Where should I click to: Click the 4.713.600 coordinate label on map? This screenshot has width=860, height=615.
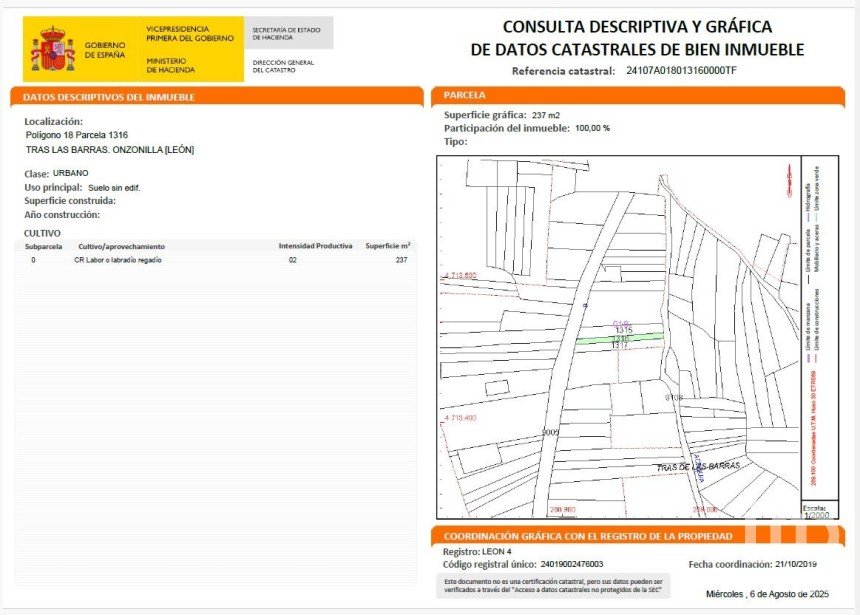(460, 275)
